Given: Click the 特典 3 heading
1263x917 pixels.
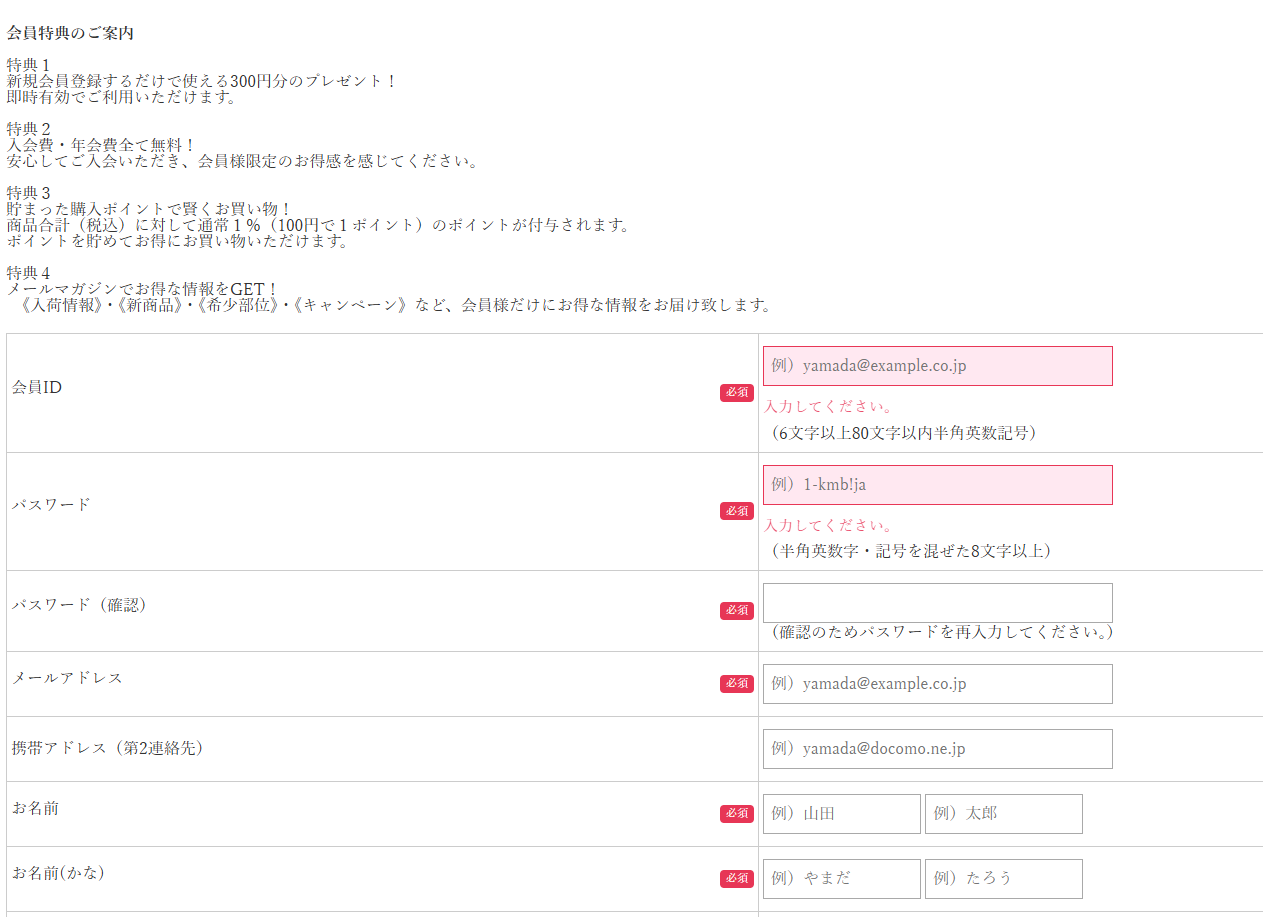Looking at the screenshot, I should pos(28,192).
